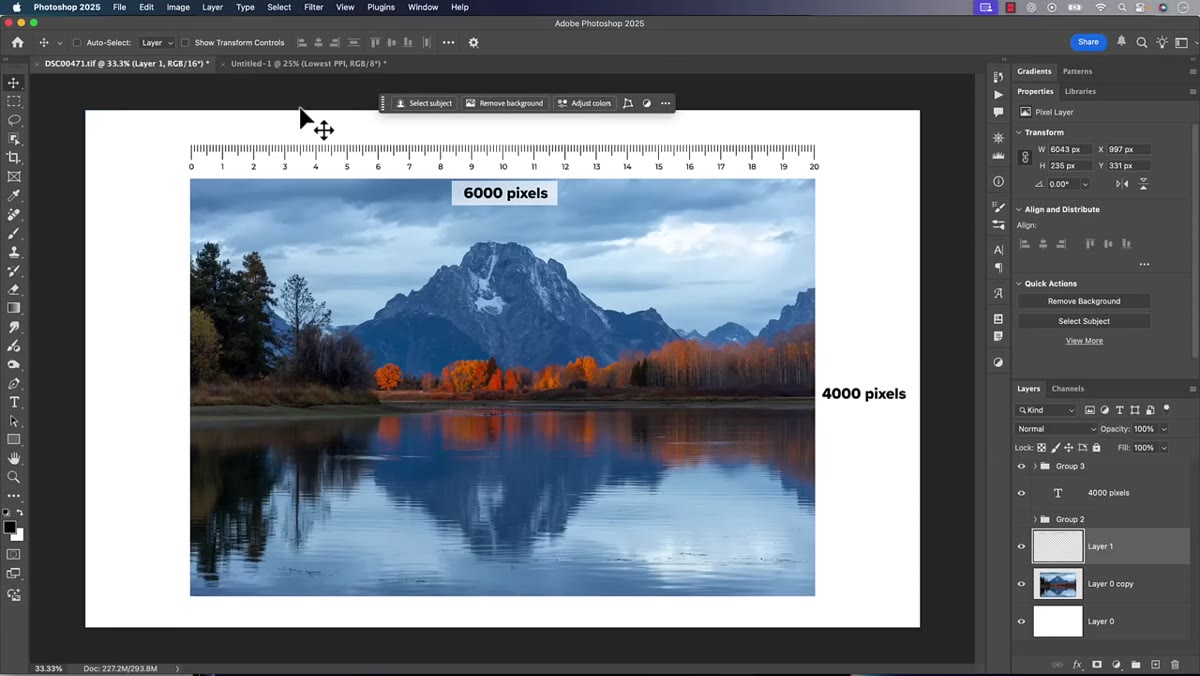1200x676 pixels.
Task: Click Adjust colors in contextual bar
Action: pos(584,103)
